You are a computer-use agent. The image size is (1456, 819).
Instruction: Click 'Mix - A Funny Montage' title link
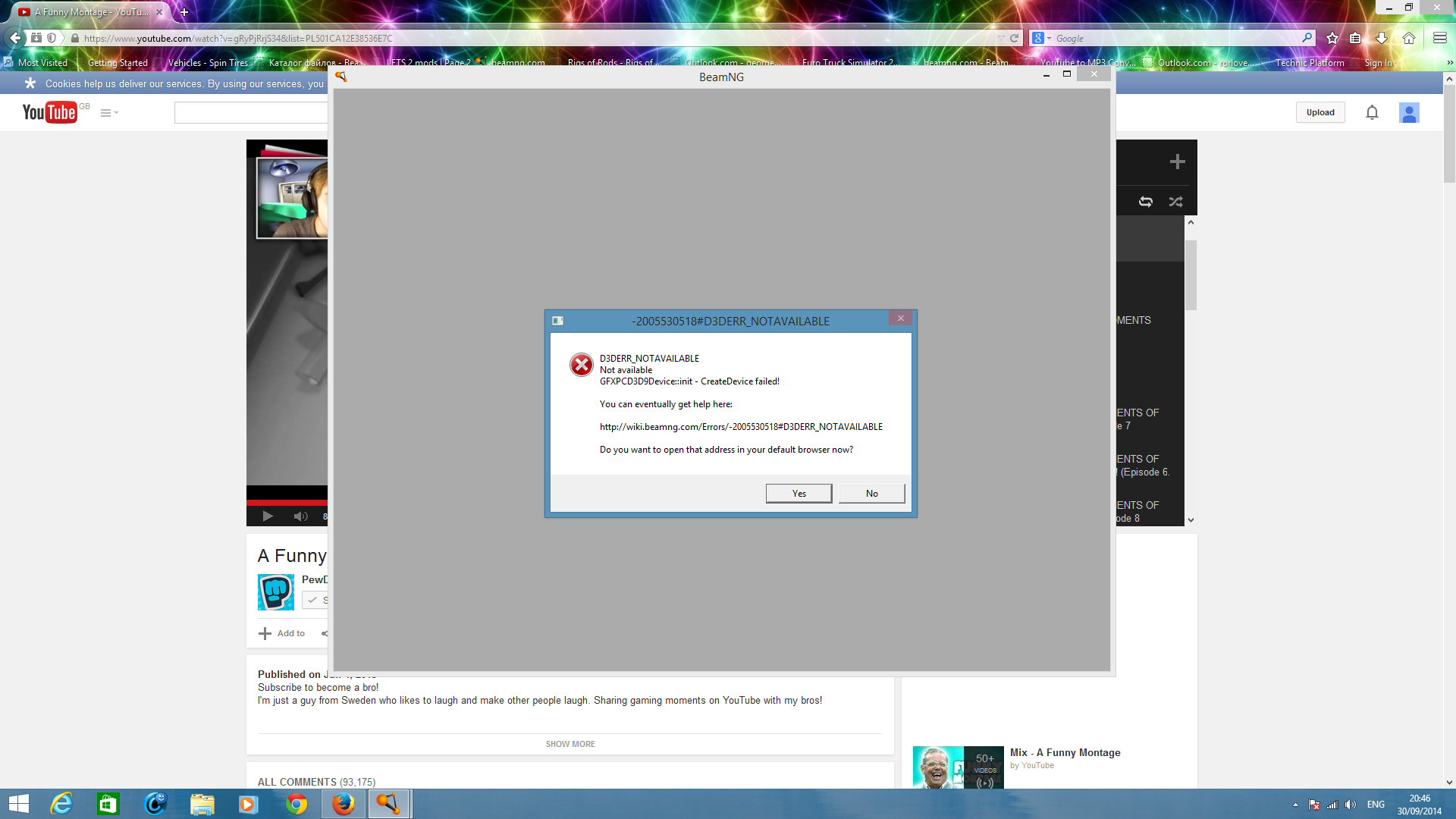click(1065, 752)
